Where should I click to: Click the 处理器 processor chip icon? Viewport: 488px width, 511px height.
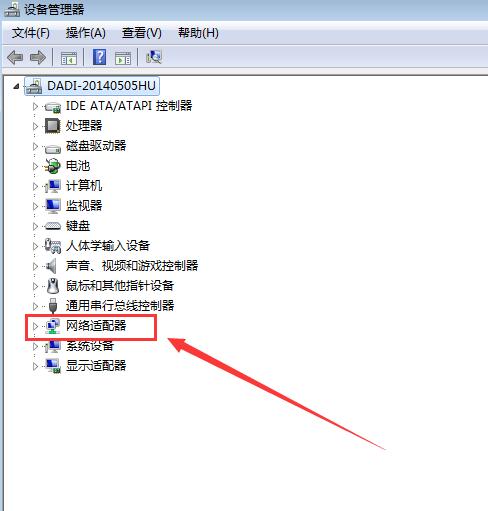click(53, 126)
